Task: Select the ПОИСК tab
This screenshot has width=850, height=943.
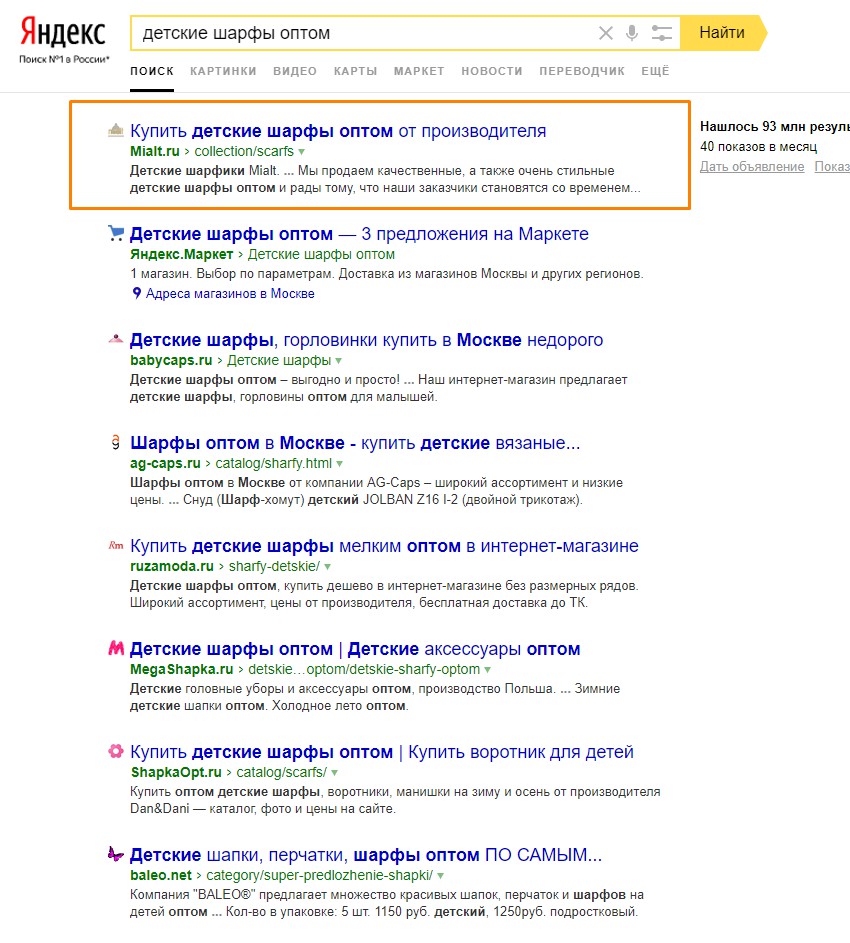Action: [152, 71]
